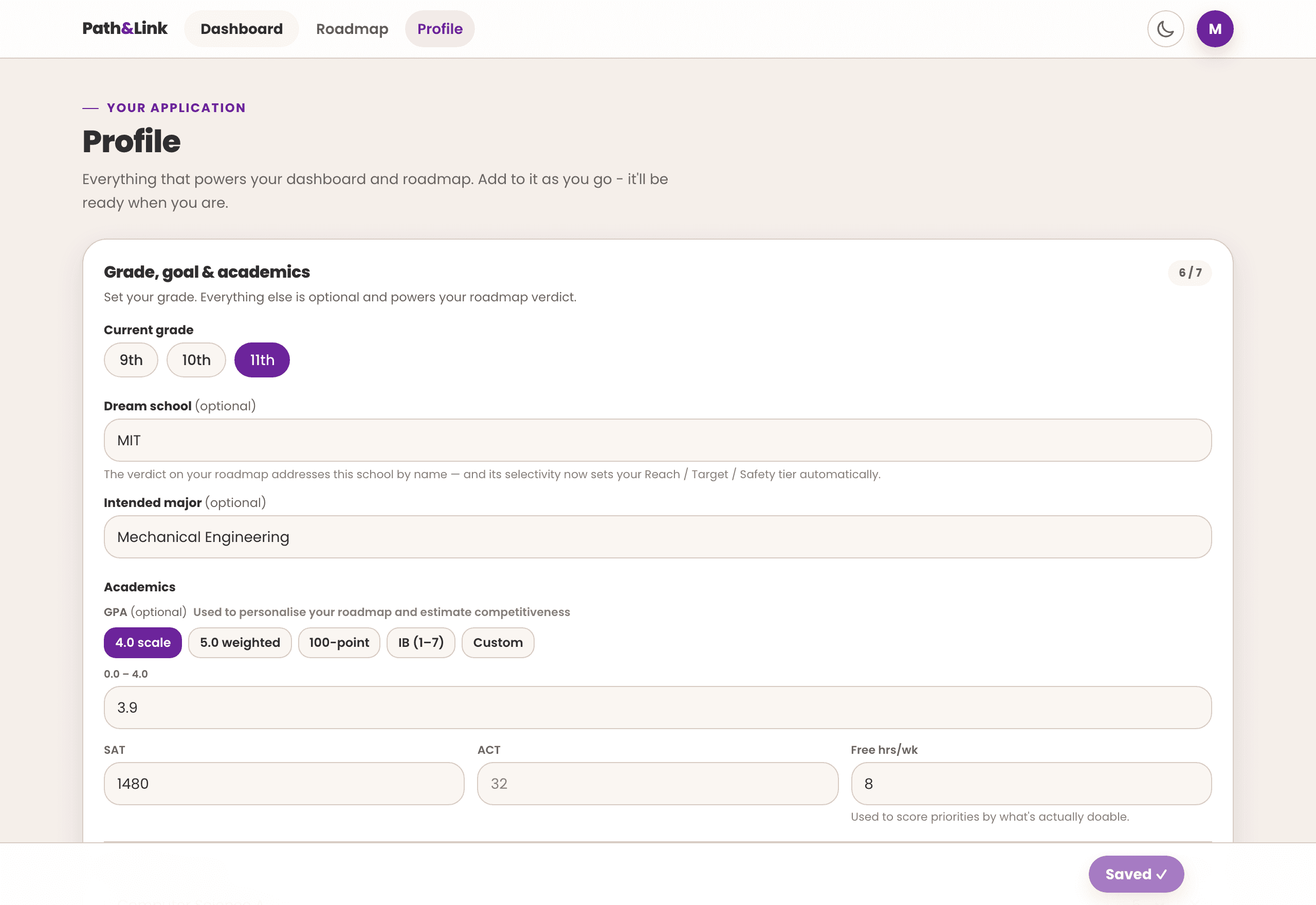This screenshot has height=905, width=1316.
Task: Select the Custom GPA scale
Action: point(498,642)
